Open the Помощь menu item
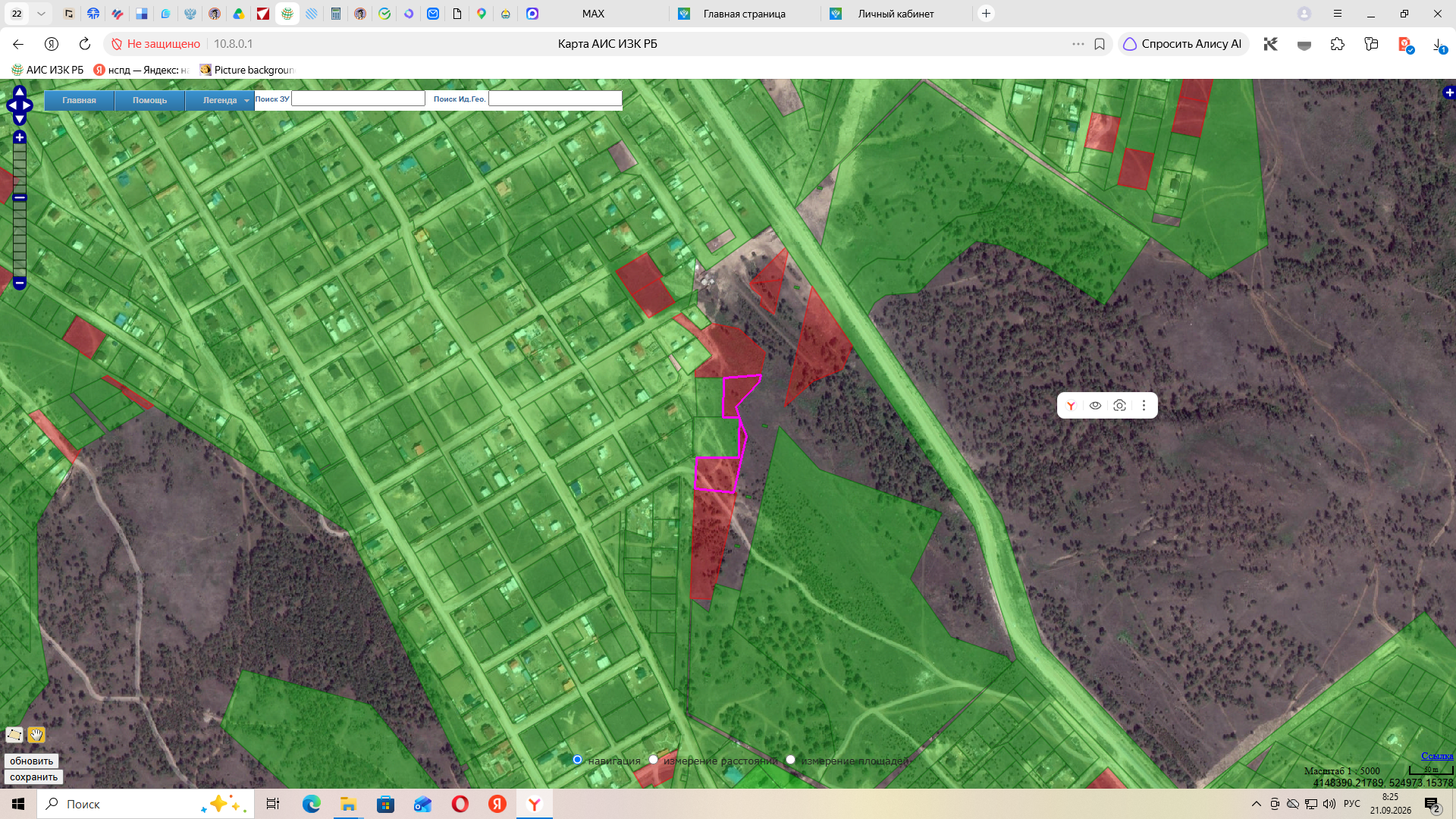This screenshot has height=819, width=1456. (149, 100)
